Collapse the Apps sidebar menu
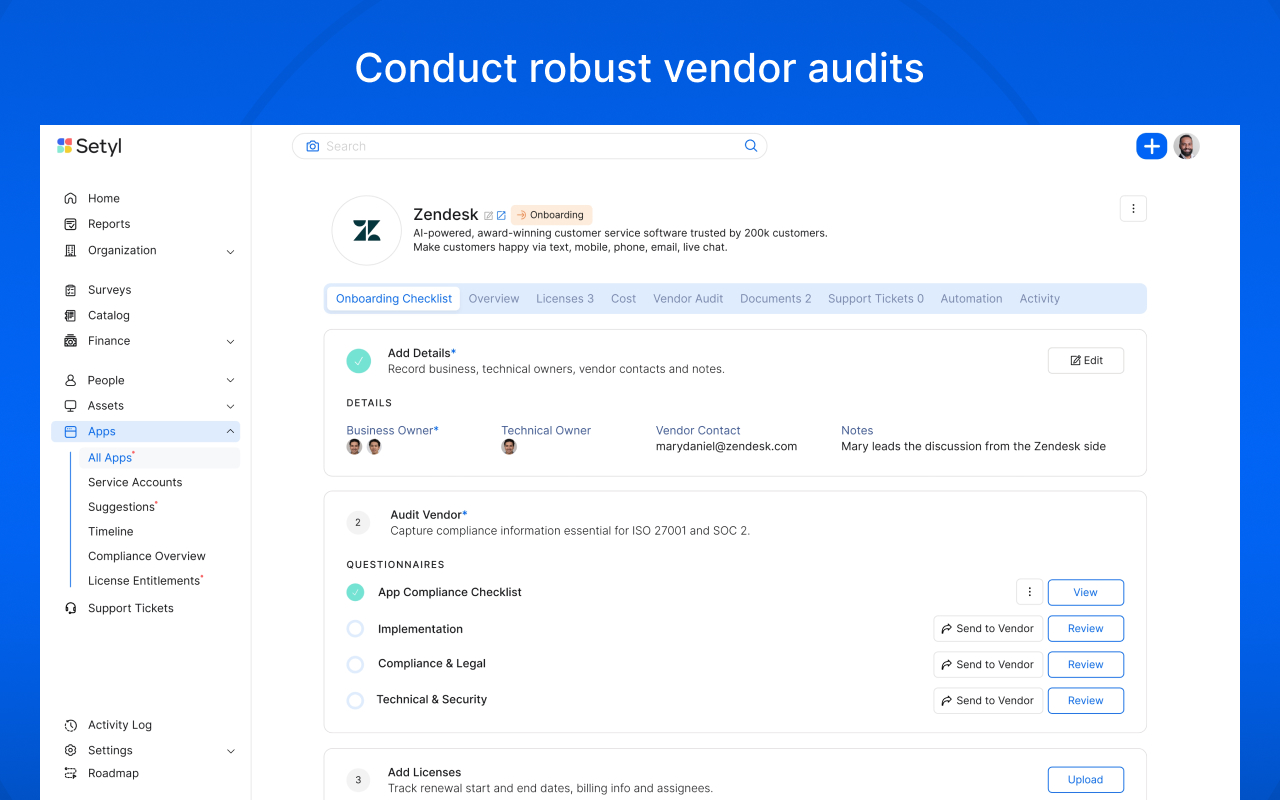 (x=230, y=432)
